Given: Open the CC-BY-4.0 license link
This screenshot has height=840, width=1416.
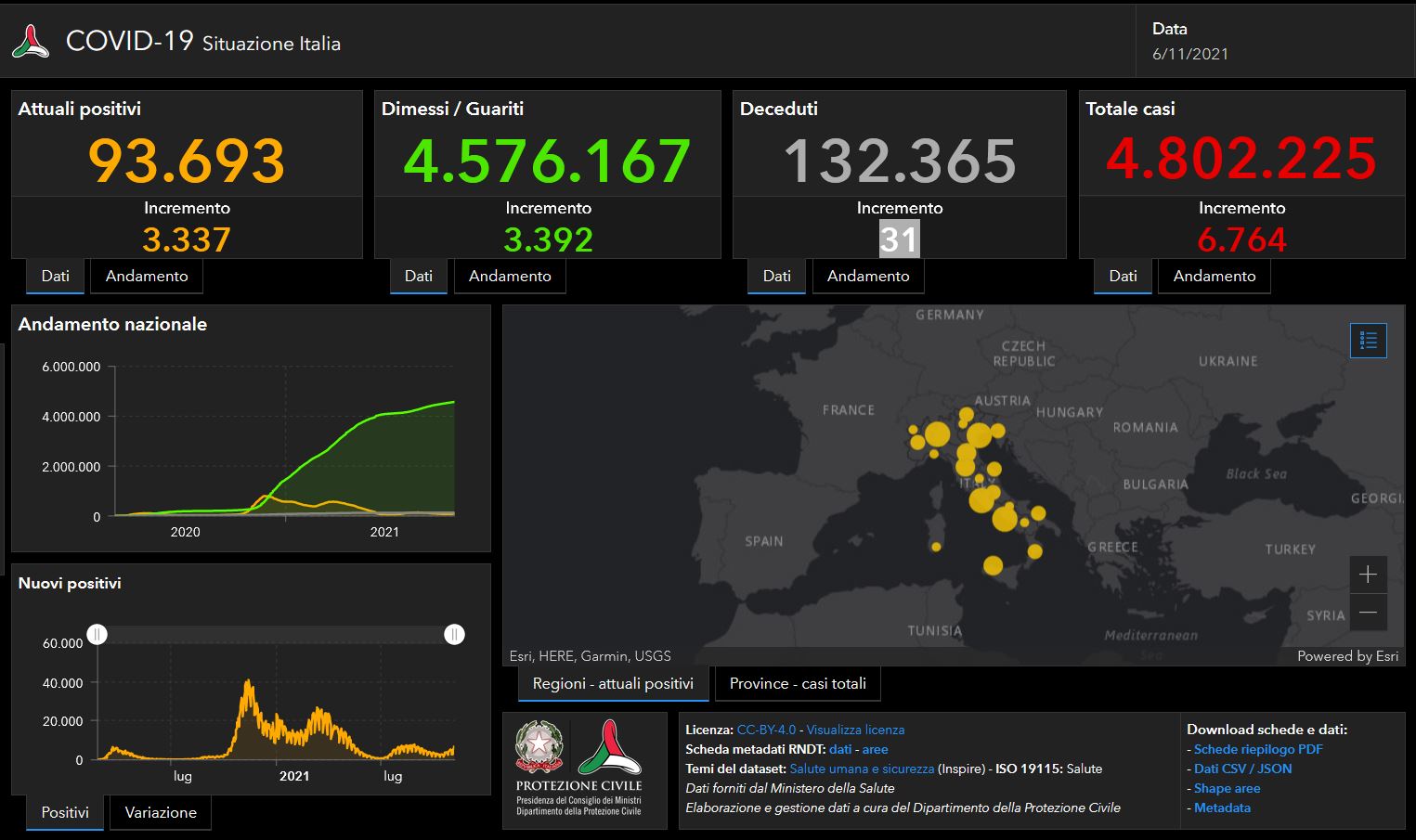Looking at the screenshot, I should tap(766, 730).
